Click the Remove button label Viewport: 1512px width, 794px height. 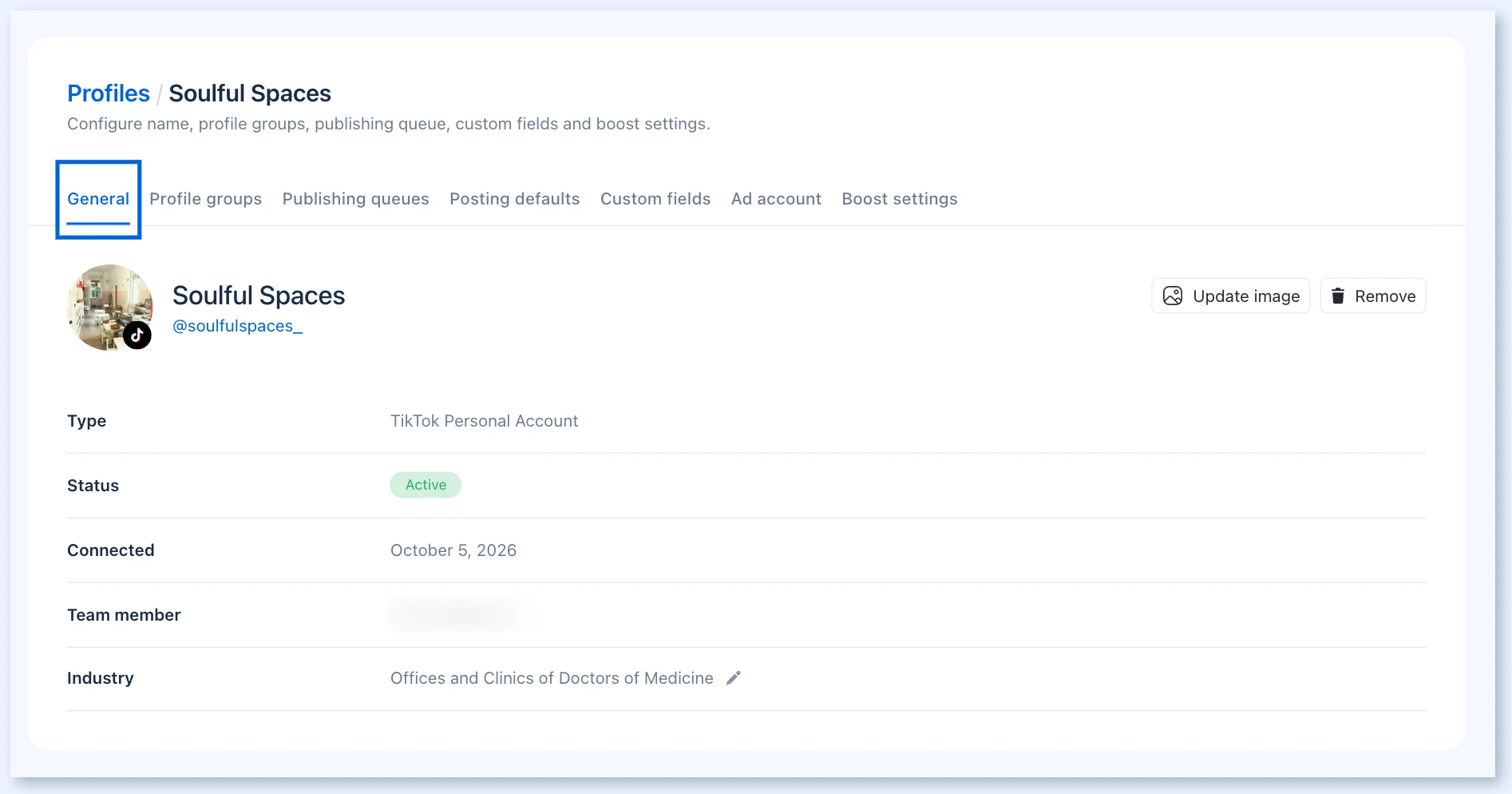1385,296
